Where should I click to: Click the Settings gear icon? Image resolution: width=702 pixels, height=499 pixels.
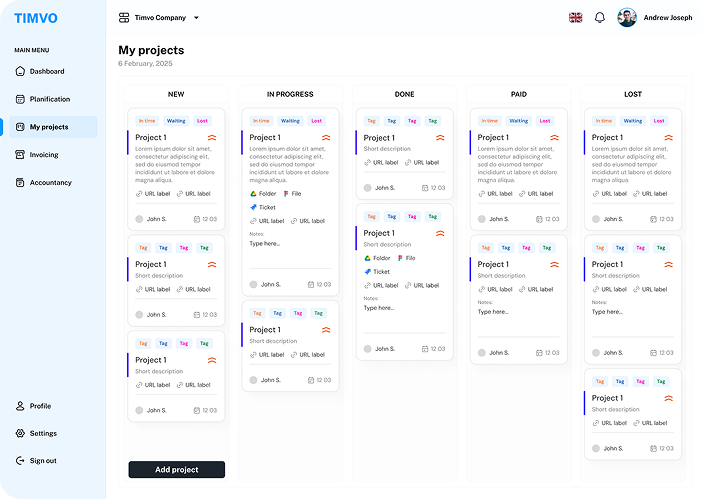coord(20,433)
